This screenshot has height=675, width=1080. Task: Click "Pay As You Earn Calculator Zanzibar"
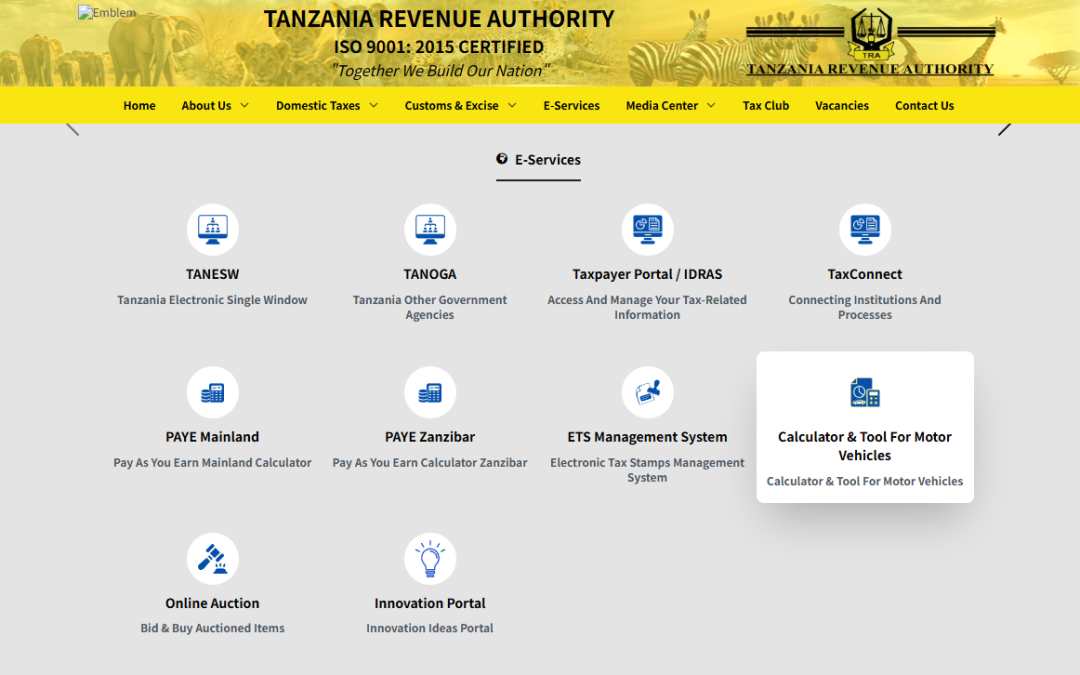pos(430,463)
